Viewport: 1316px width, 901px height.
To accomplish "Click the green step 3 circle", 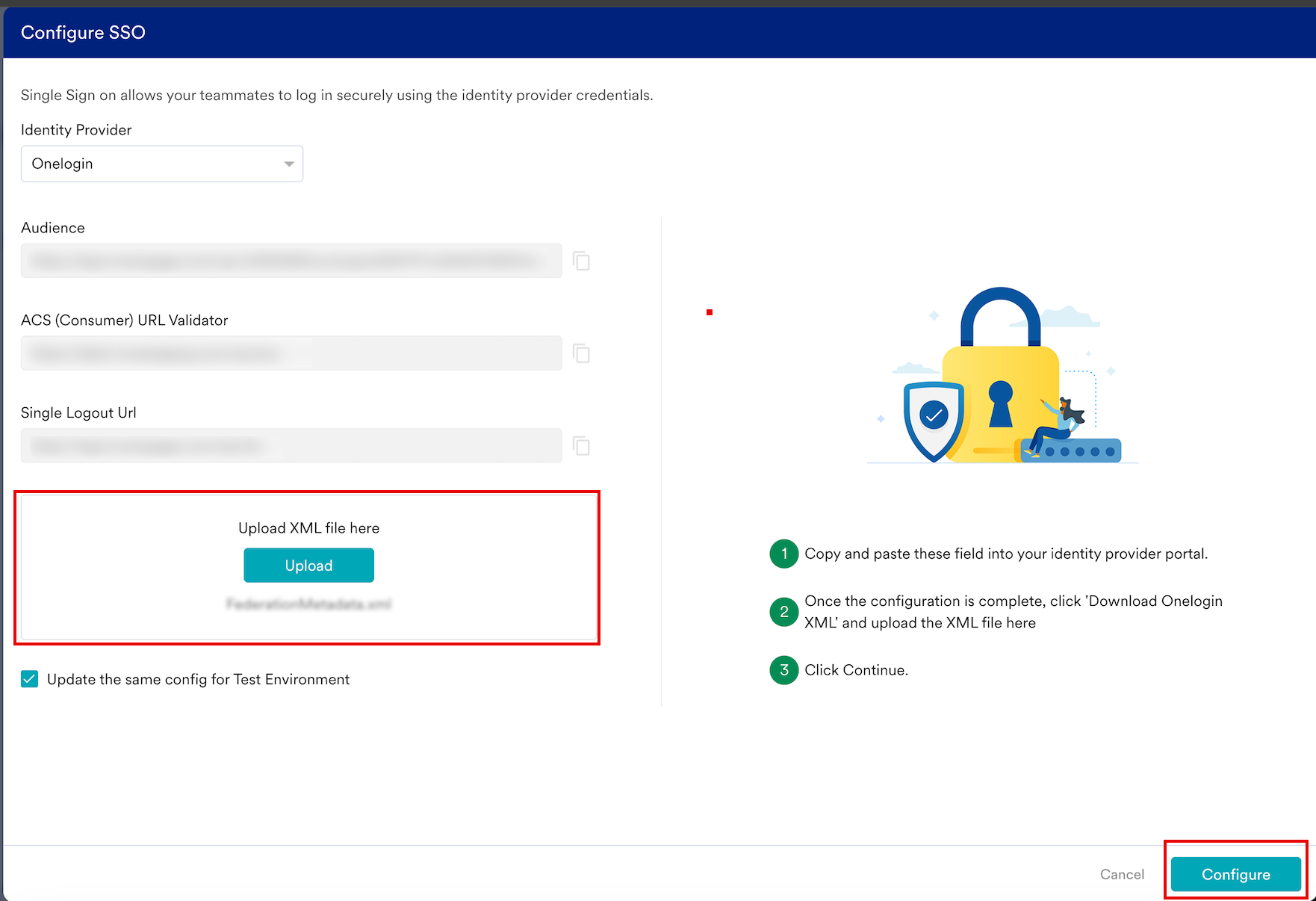I will [x=783, y=670].
